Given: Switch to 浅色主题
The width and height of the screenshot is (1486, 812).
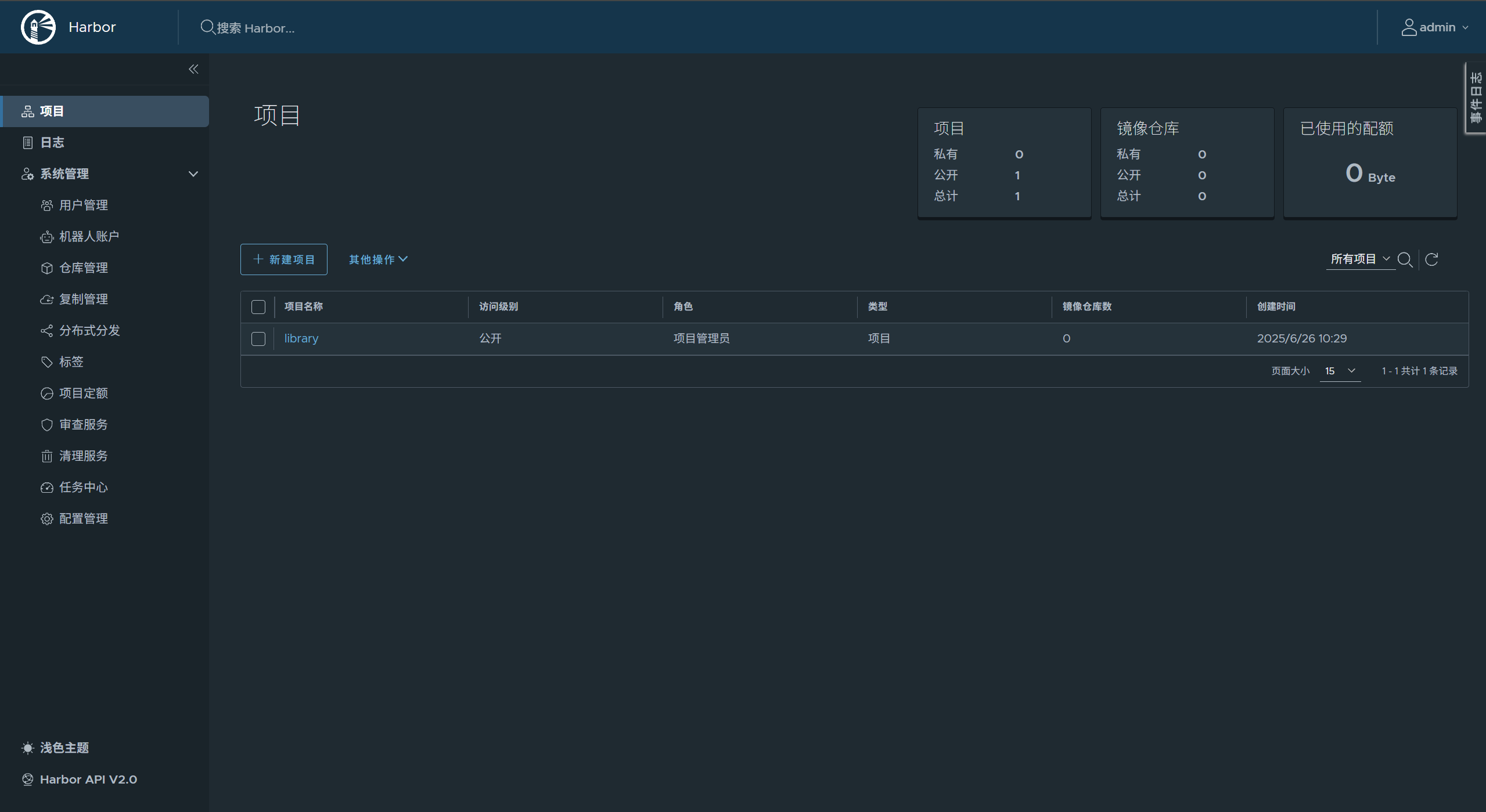Looking at the screenshot, I should pyautogui.click(x=64, y=748).
